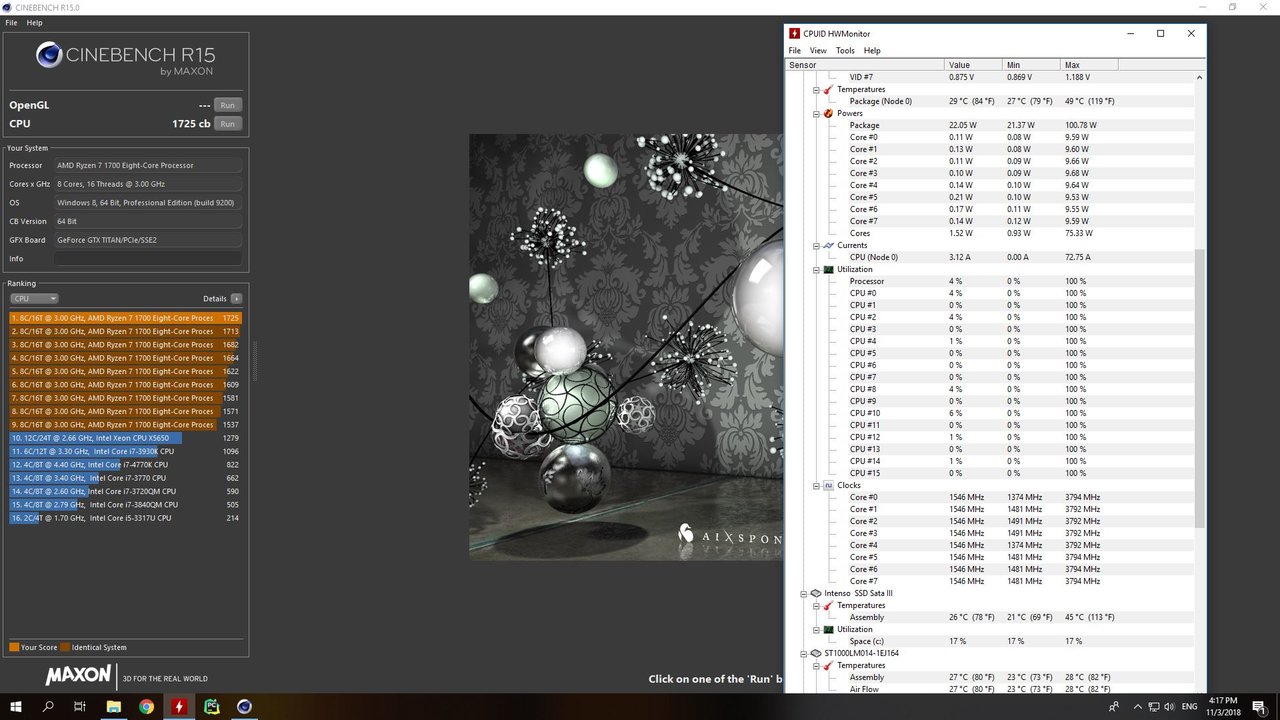Image resolution: width=1280 pixels, height=720 pixels.
Task: Open Google Chrome from the taskbar
Action: pyautogui.click(x=146, y=706)
